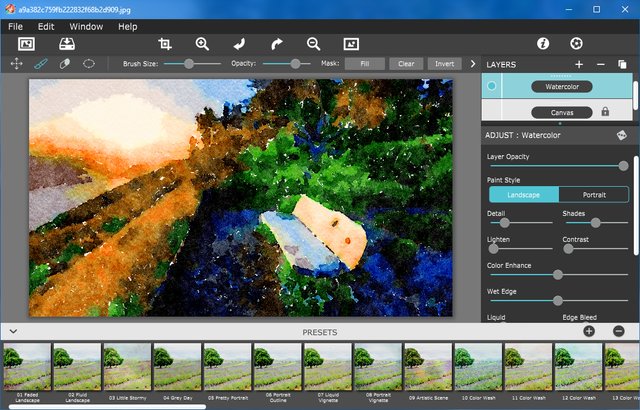Screen dimensions: 640x410
Task: Open the Edit menu
Action: coord(46,26)
